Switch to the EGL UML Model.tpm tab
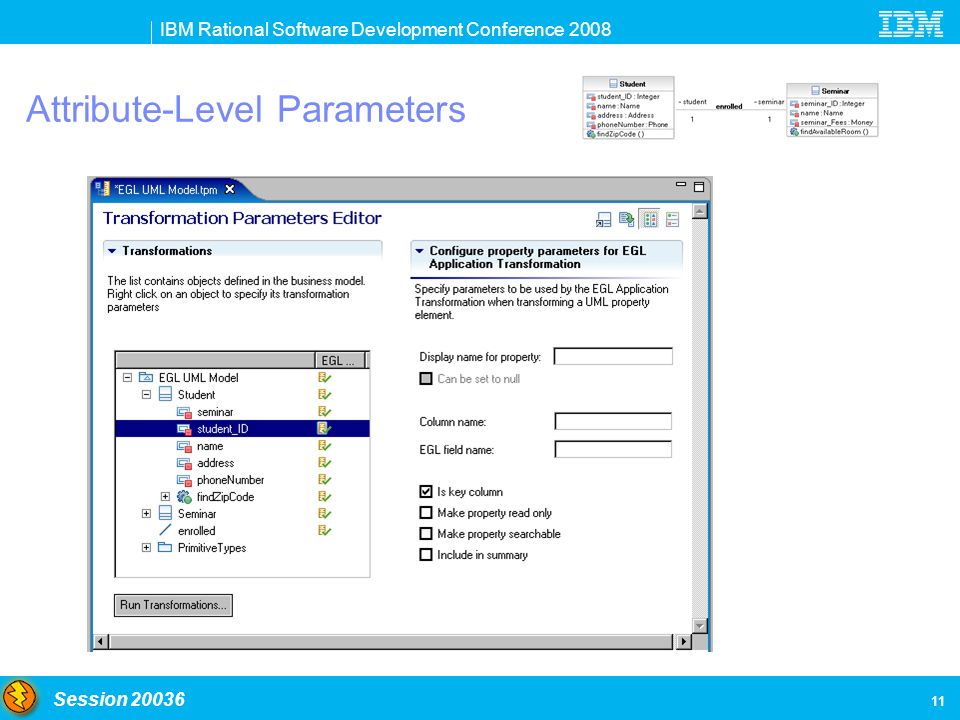960x720 pixels. (x=166, y=190)
